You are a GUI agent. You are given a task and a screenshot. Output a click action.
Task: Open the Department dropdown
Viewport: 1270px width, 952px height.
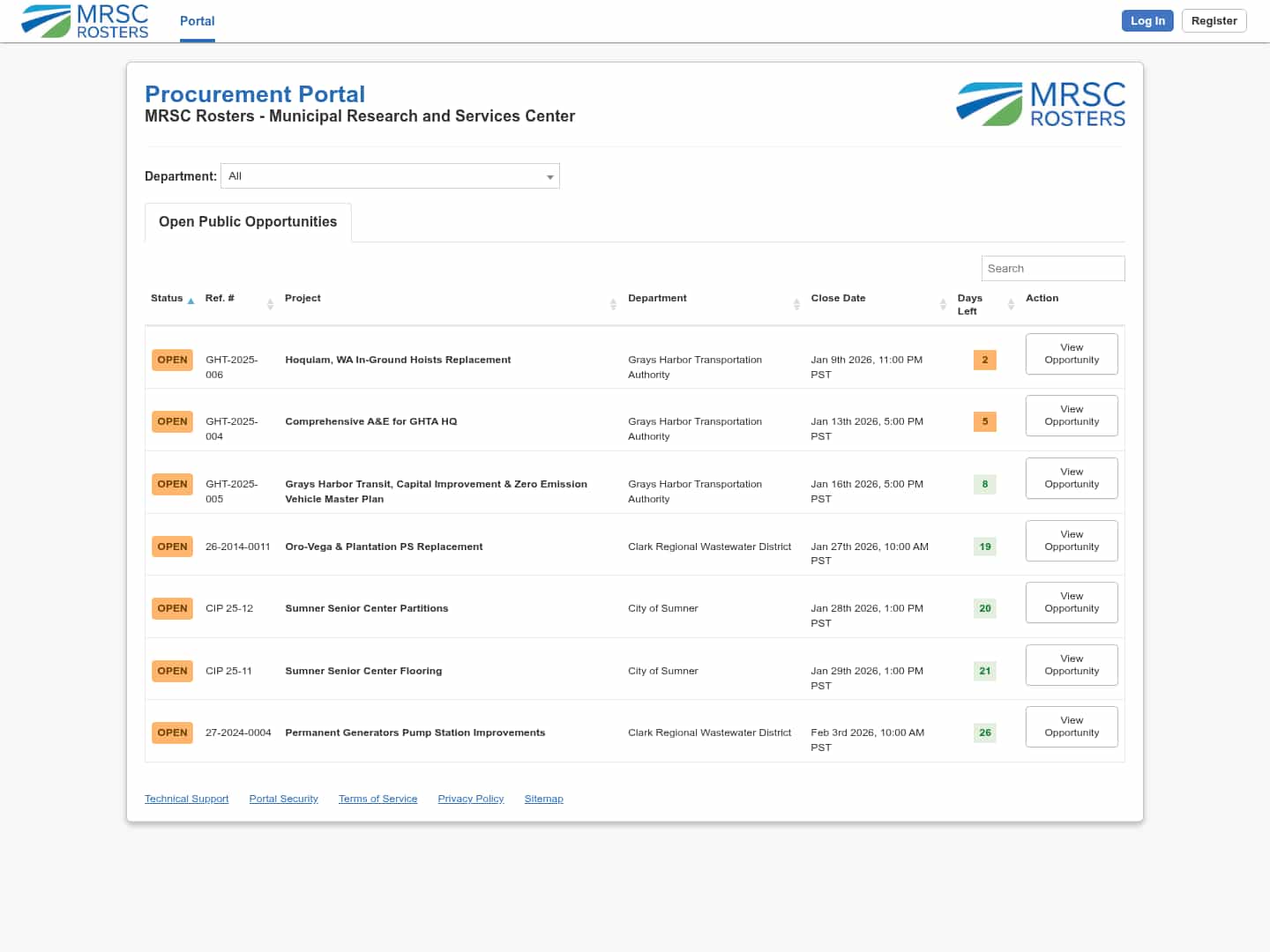click(390, 176)
